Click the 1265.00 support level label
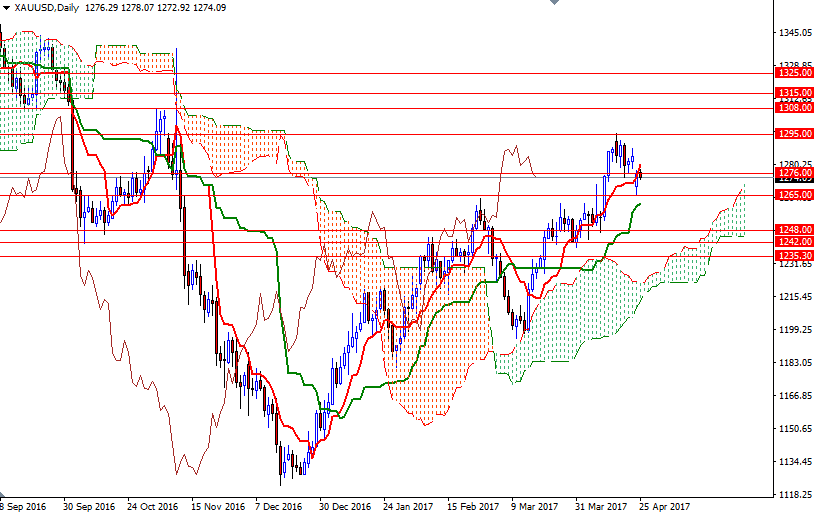Screen dimensions: 814x514 (x=793, y=195)
